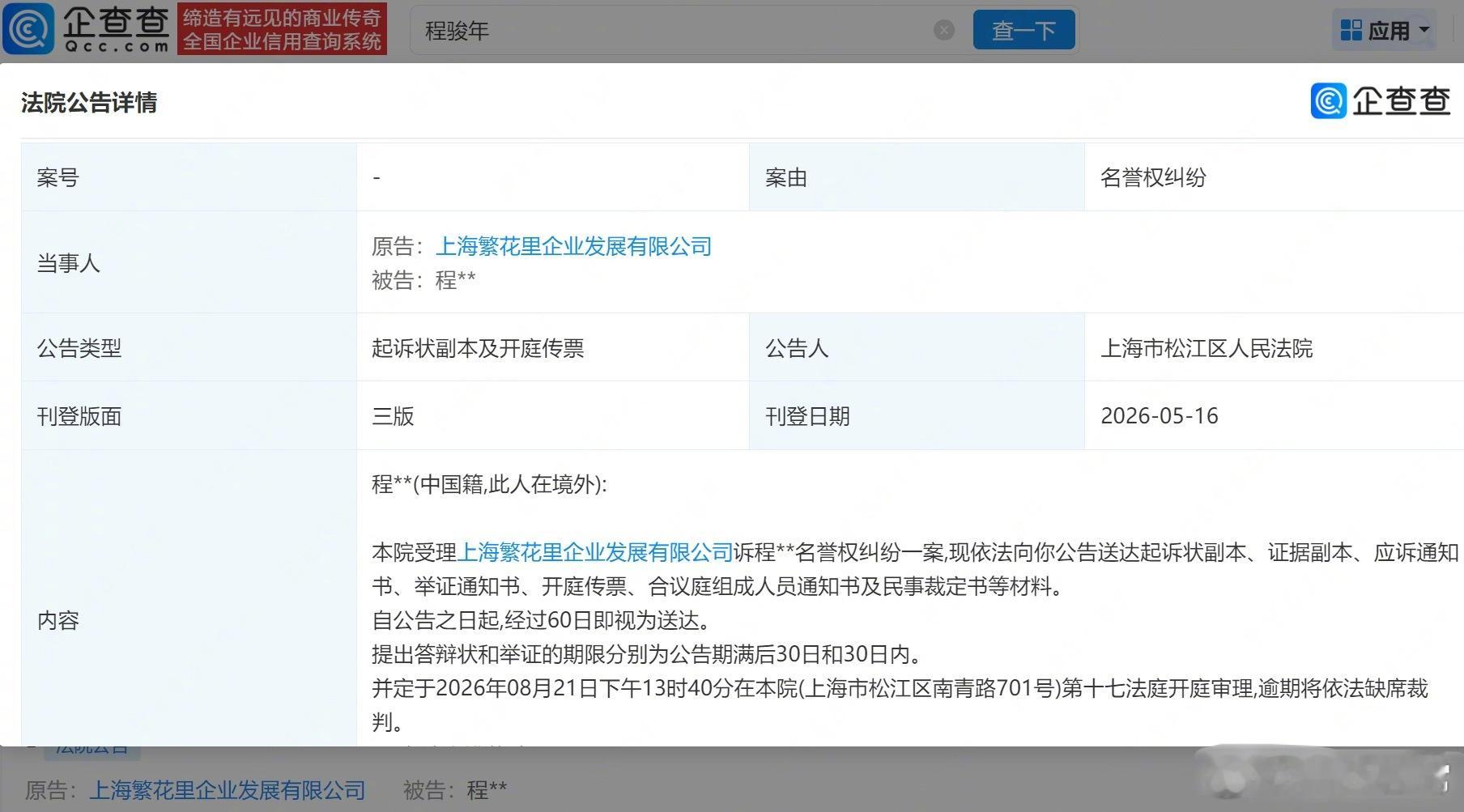The height and width of the screenshot is (812, 1464).
Task: Select announcement type 起诉状副本及开庭传票
Action: (x=478, y=348)
